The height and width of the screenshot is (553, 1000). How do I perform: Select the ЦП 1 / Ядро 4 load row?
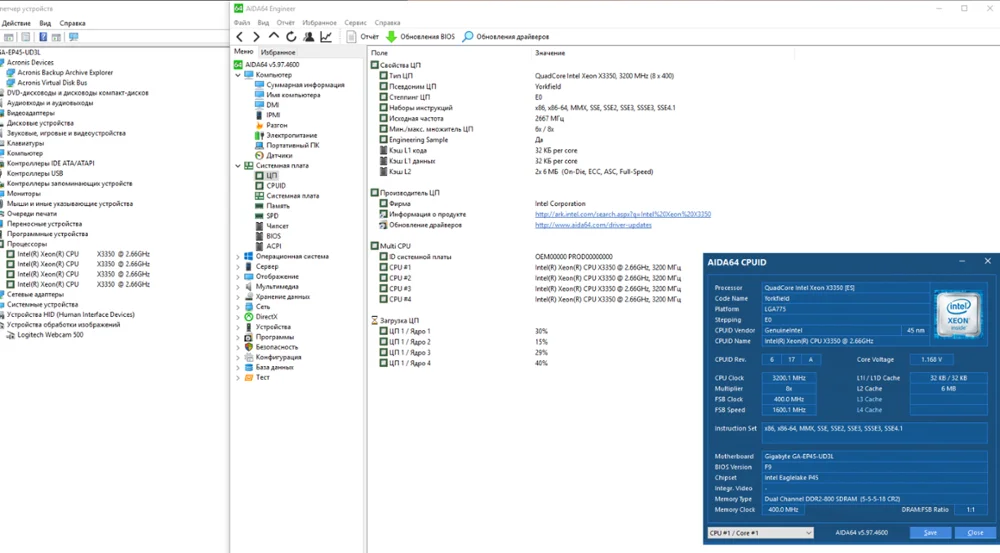[x=409, y=363]
